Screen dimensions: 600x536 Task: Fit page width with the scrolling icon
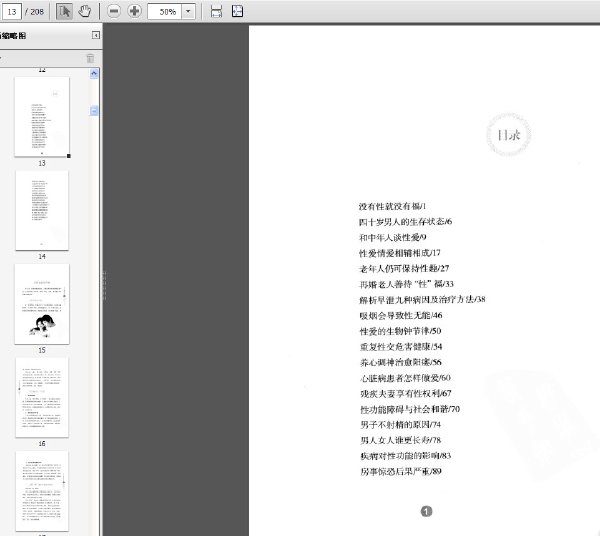coord(216,11)
